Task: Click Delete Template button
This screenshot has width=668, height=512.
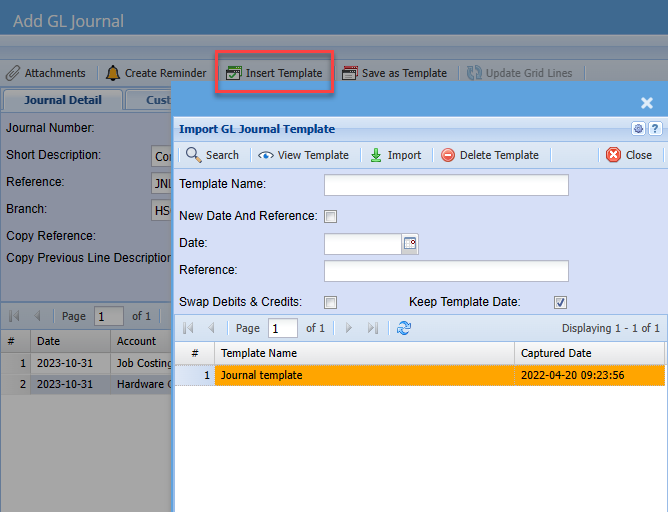Action: pos(490,155)
